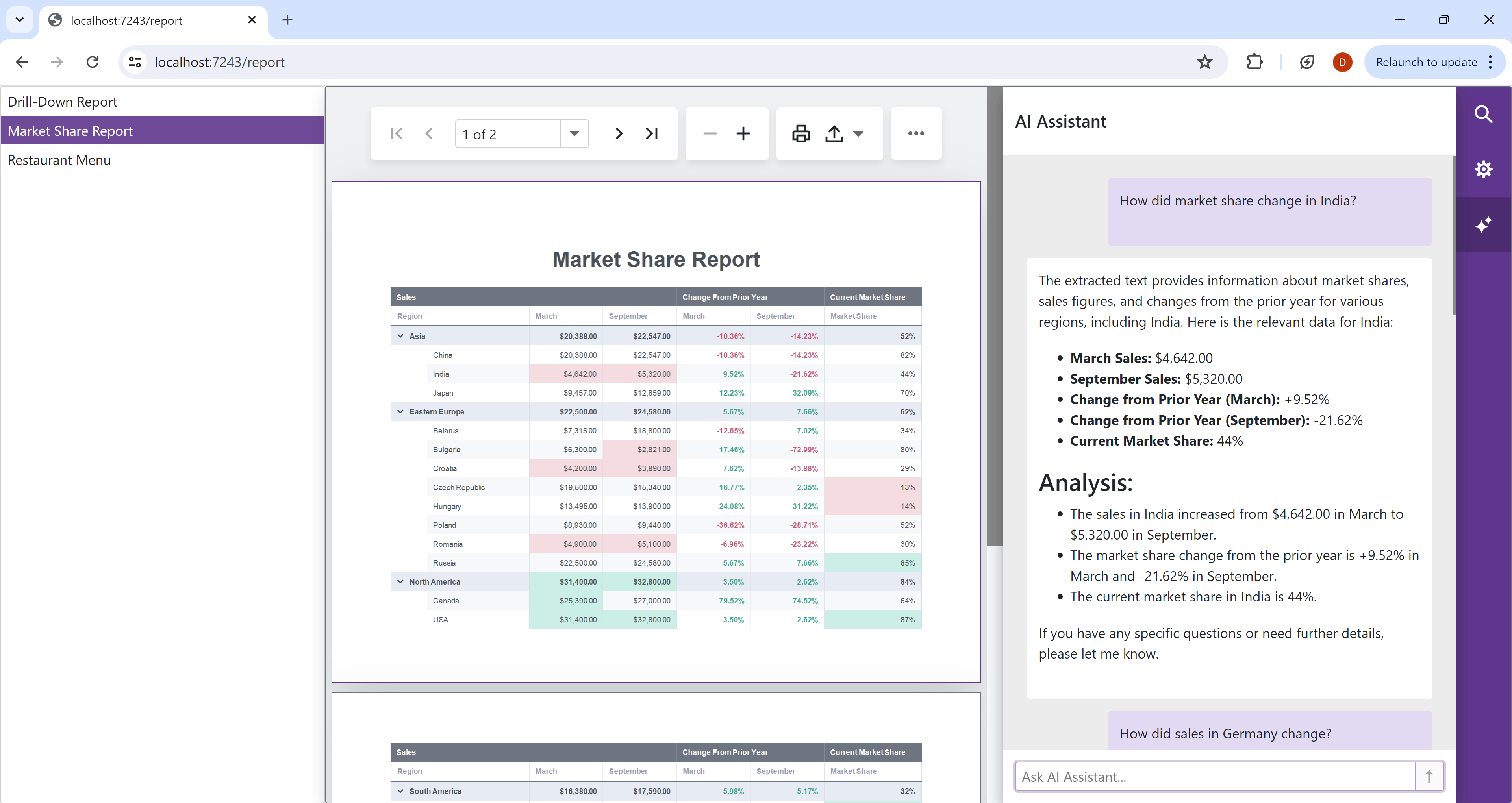Open the more options ellipsis menu
Screen dimensions: 1512x803
tap(915, 134)
